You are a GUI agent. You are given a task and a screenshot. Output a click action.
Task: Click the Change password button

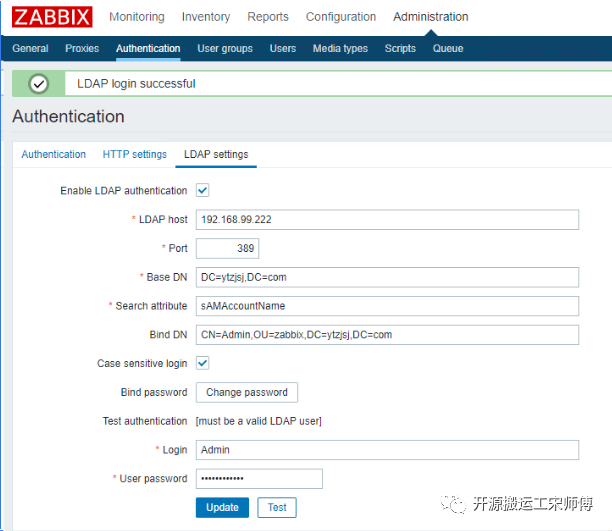click(x=247, y=392)
